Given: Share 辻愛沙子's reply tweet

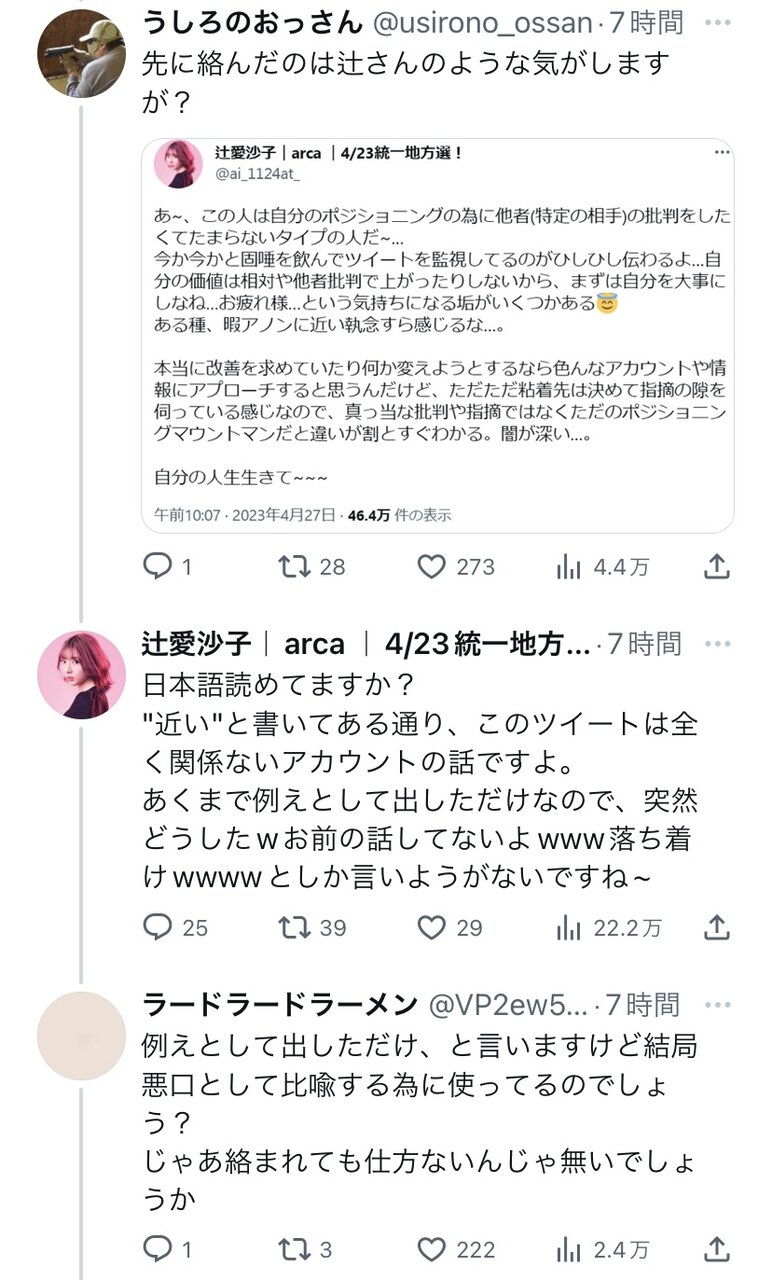Looking at the screenshot, I should (716, 927).
